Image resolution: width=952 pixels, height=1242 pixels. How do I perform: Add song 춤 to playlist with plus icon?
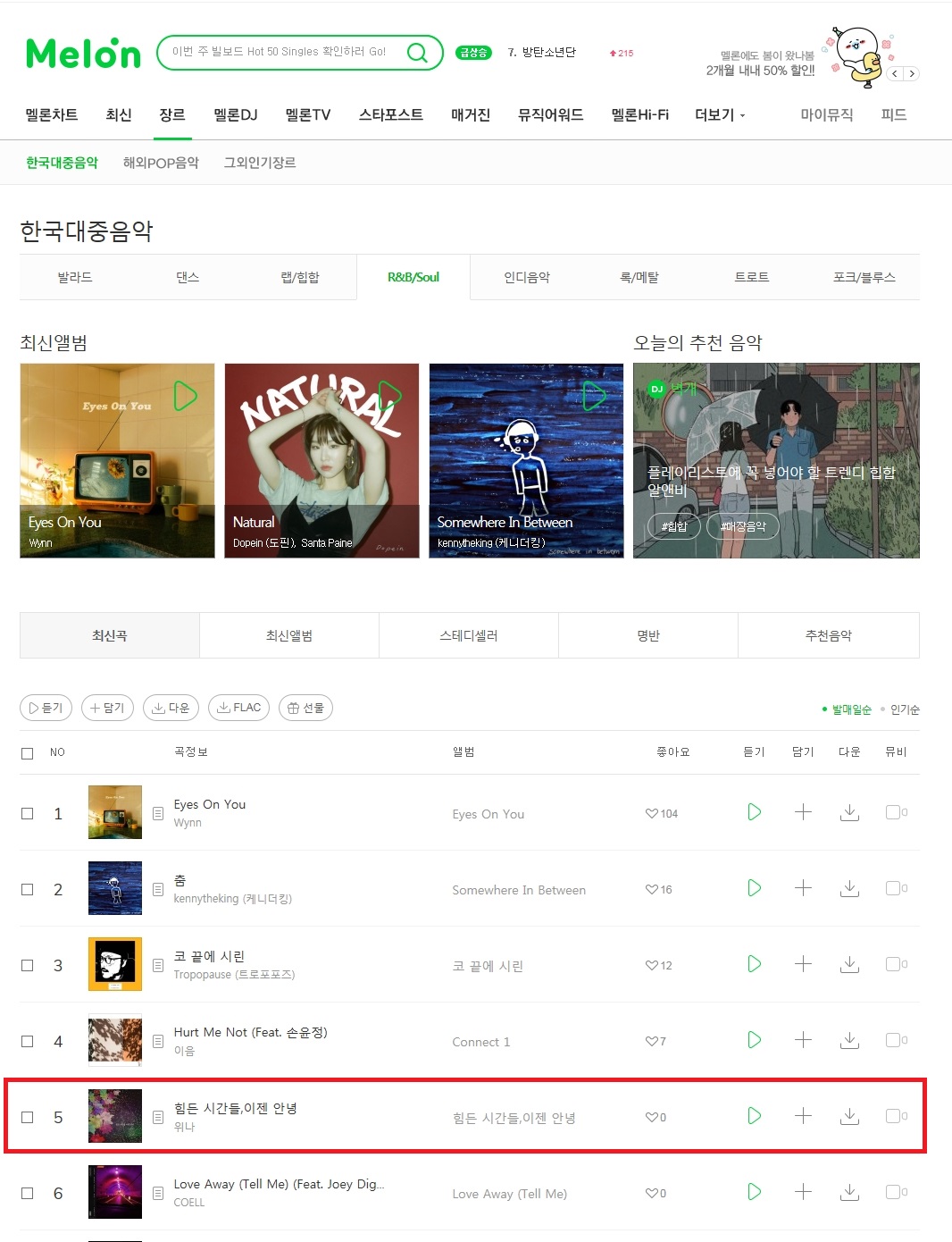click(x=803, y=888)
